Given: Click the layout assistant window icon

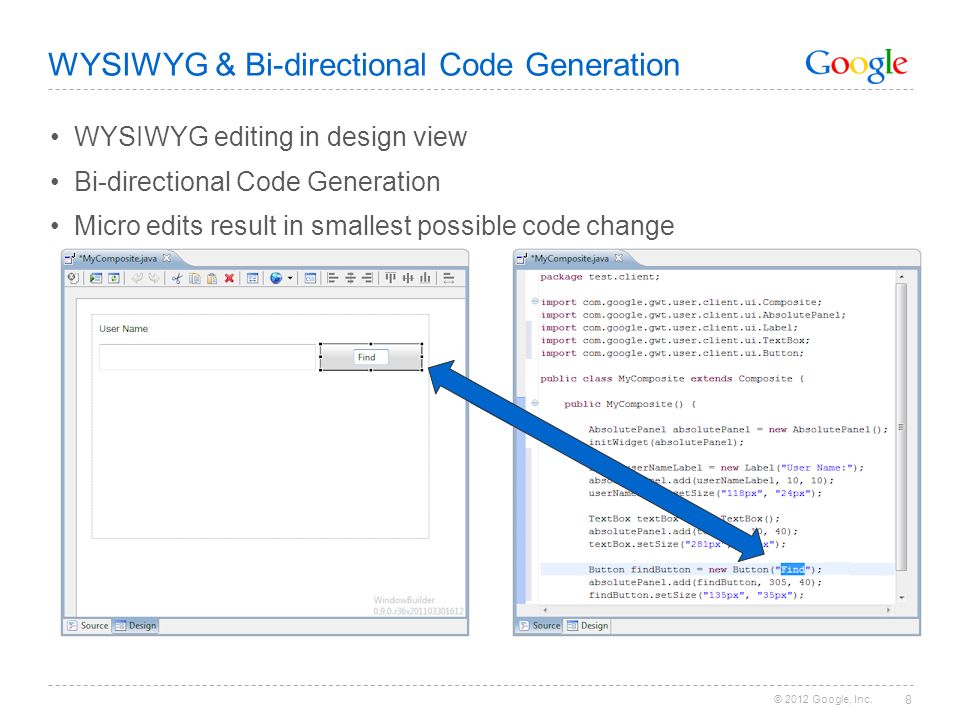Looking at the screenshot, I should [x=252, y=279].
